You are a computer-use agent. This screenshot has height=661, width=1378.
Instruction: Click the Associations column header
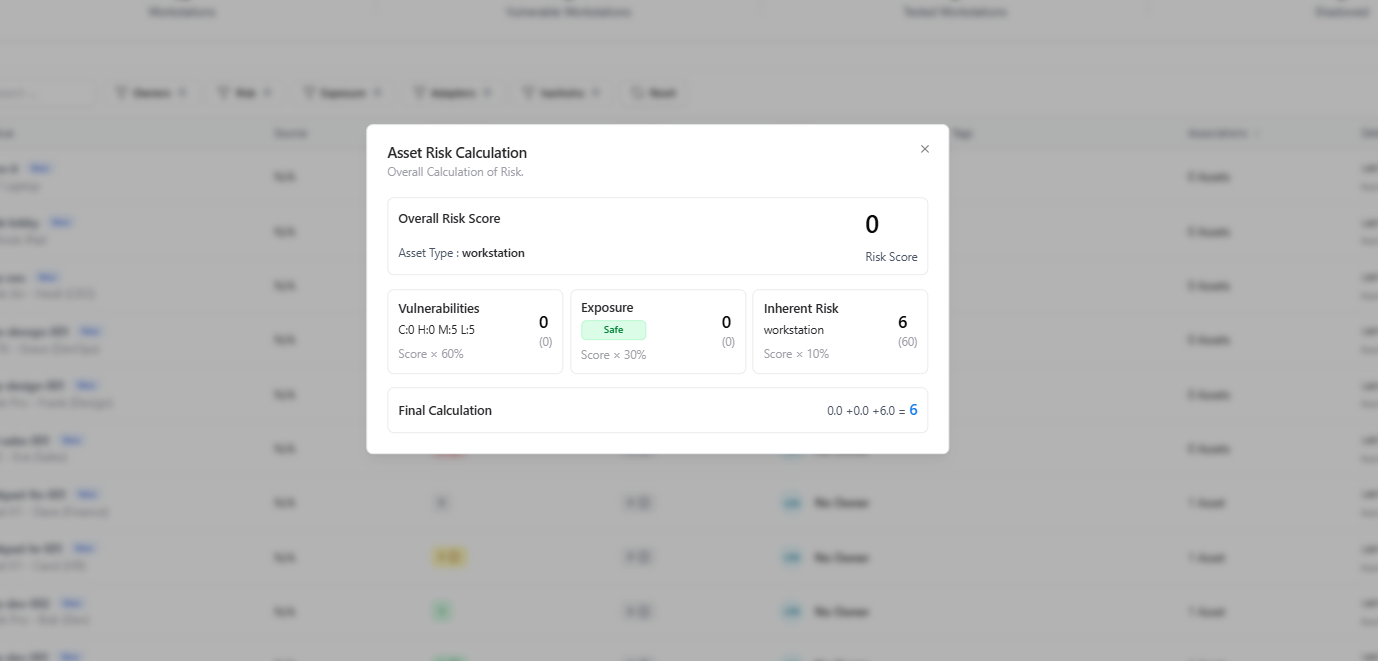(x=1217, y=133)
